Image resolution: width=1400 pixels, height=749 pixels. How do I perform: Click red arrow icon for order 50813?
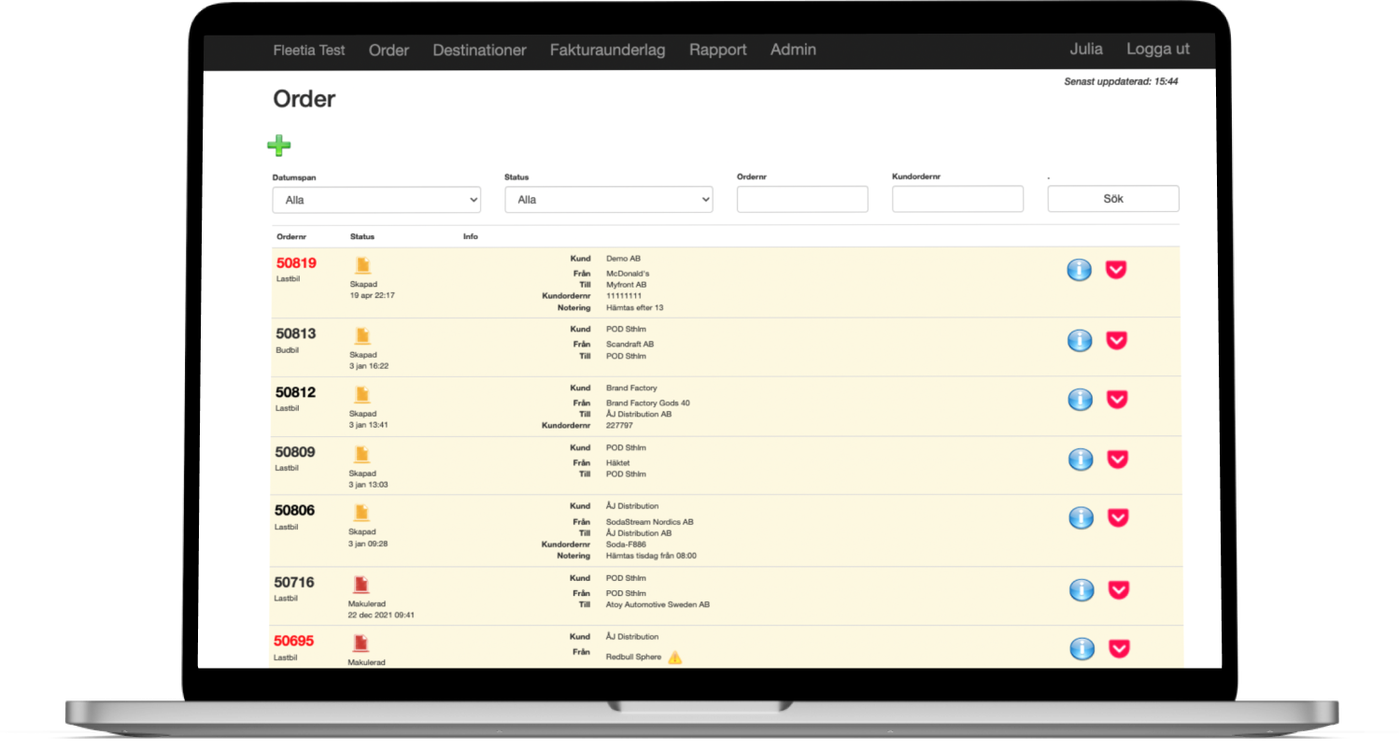(x=1117, y=340)
